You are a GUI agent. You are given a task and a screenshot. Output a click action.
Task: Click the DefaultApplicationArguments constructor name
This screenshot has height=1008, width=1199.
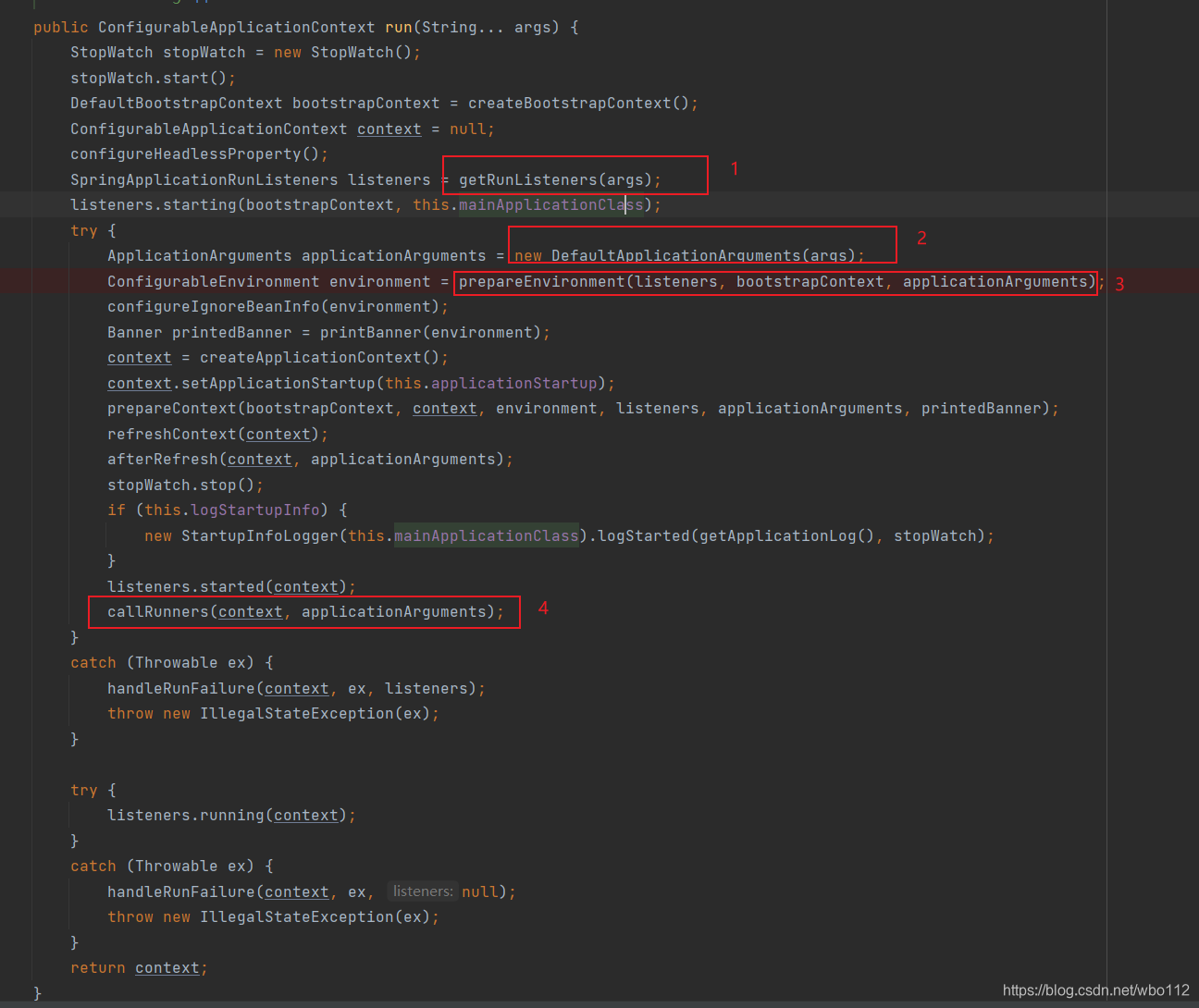coord(675,256)
